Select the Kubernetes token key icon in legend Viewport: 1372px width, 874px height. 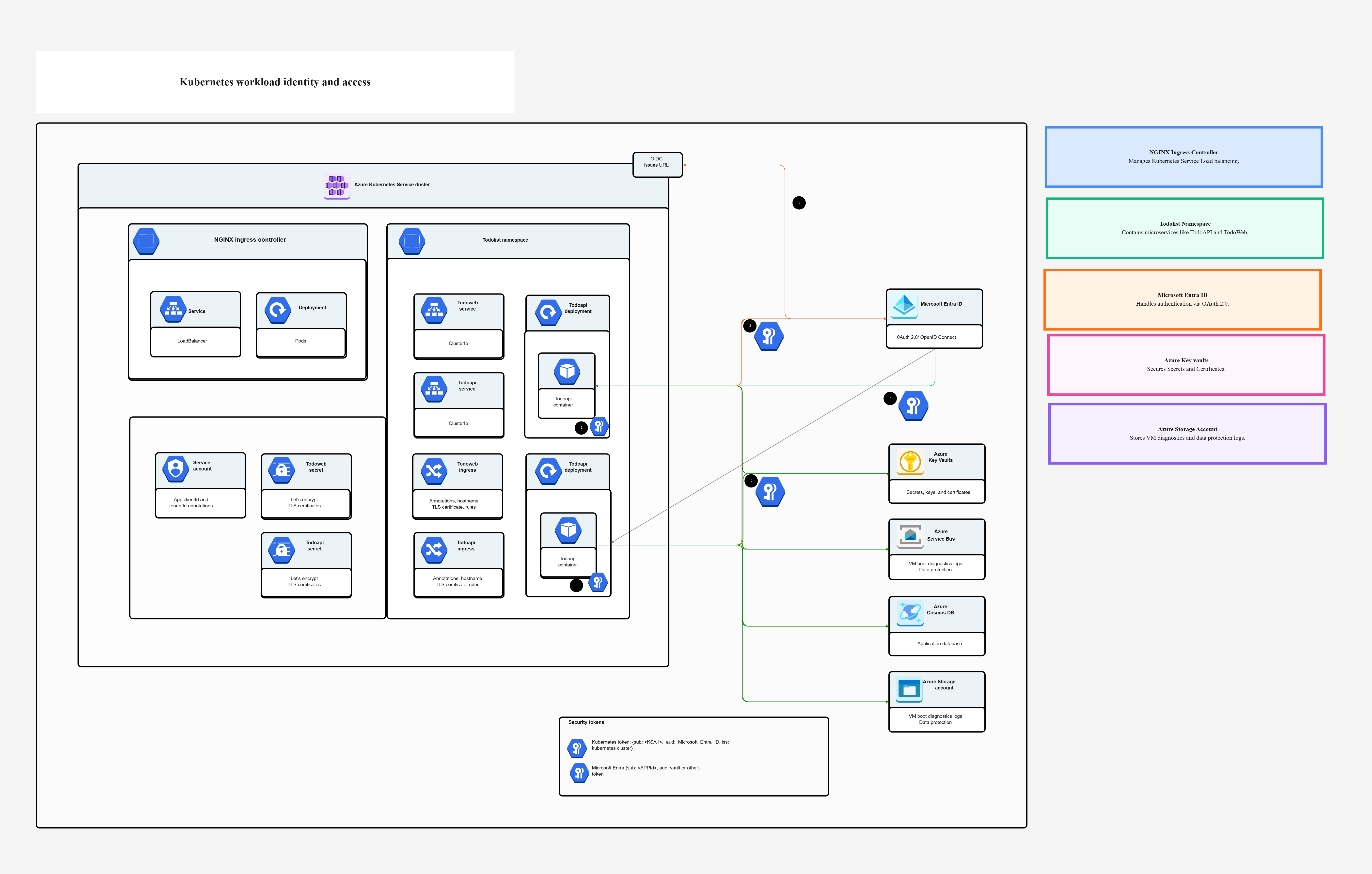pyautogui.click(x=577, y=748)
